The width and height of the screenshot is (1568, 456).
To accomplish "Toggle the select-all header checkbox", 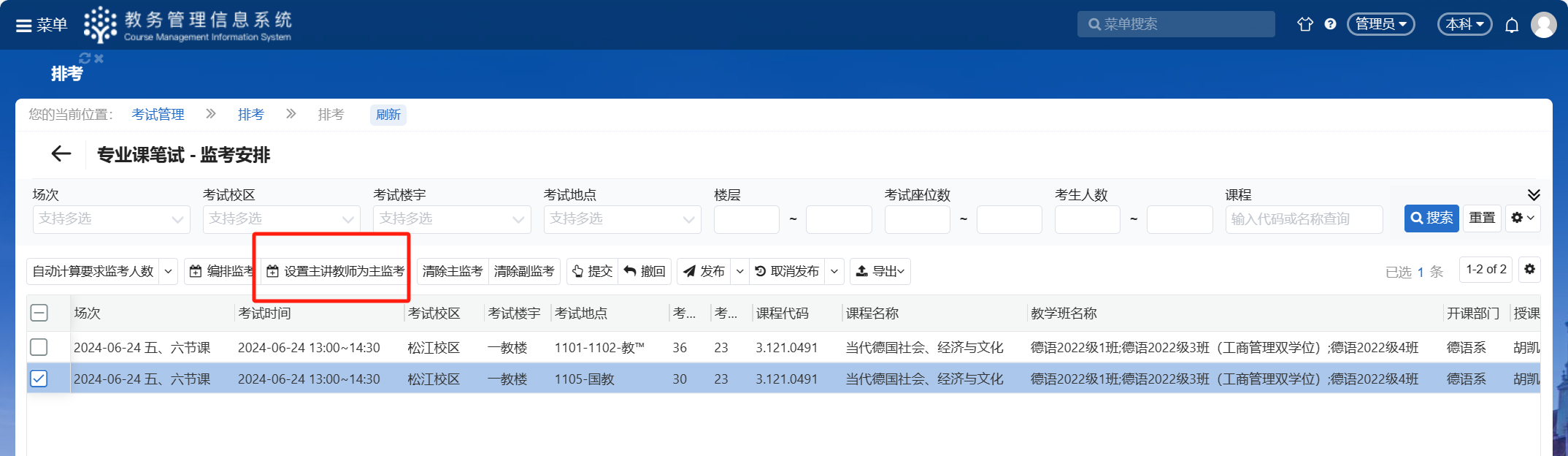I will [x=39, y=313].
